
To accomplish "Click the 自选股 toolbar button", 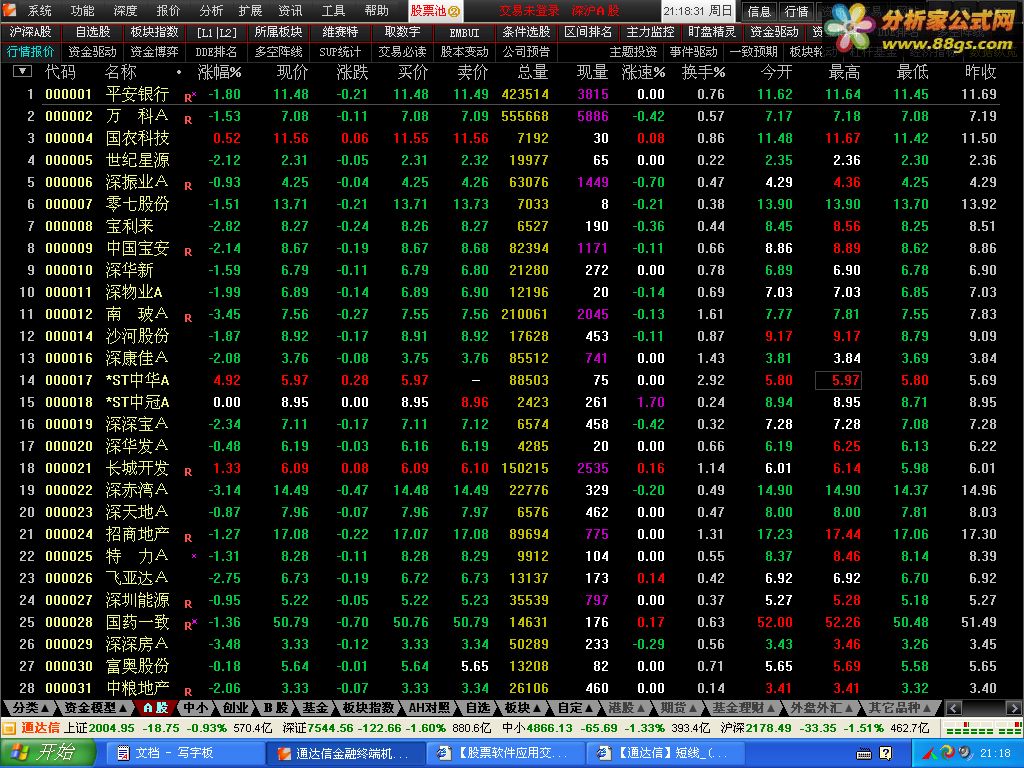I will (x=92, y=32).
